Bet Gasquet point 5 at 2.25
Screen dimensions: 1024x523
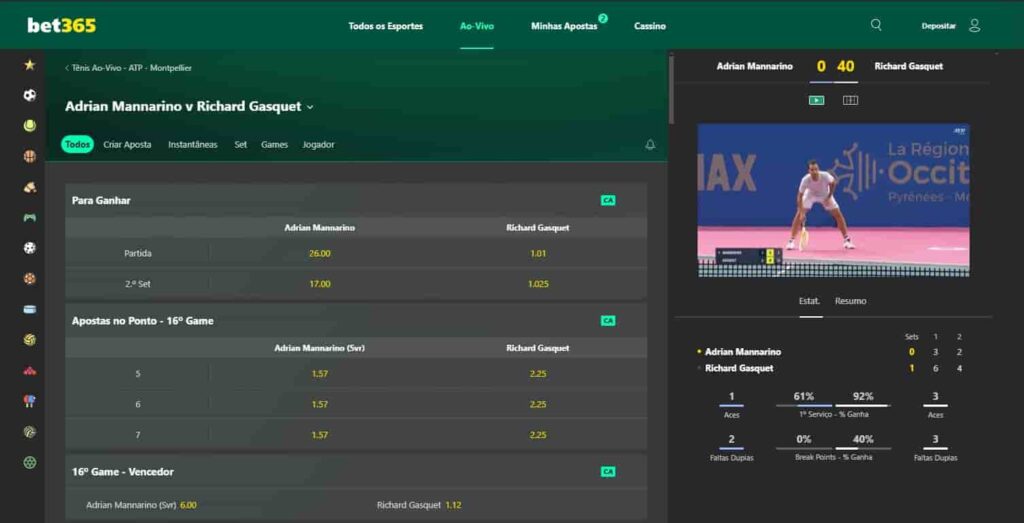538,373
